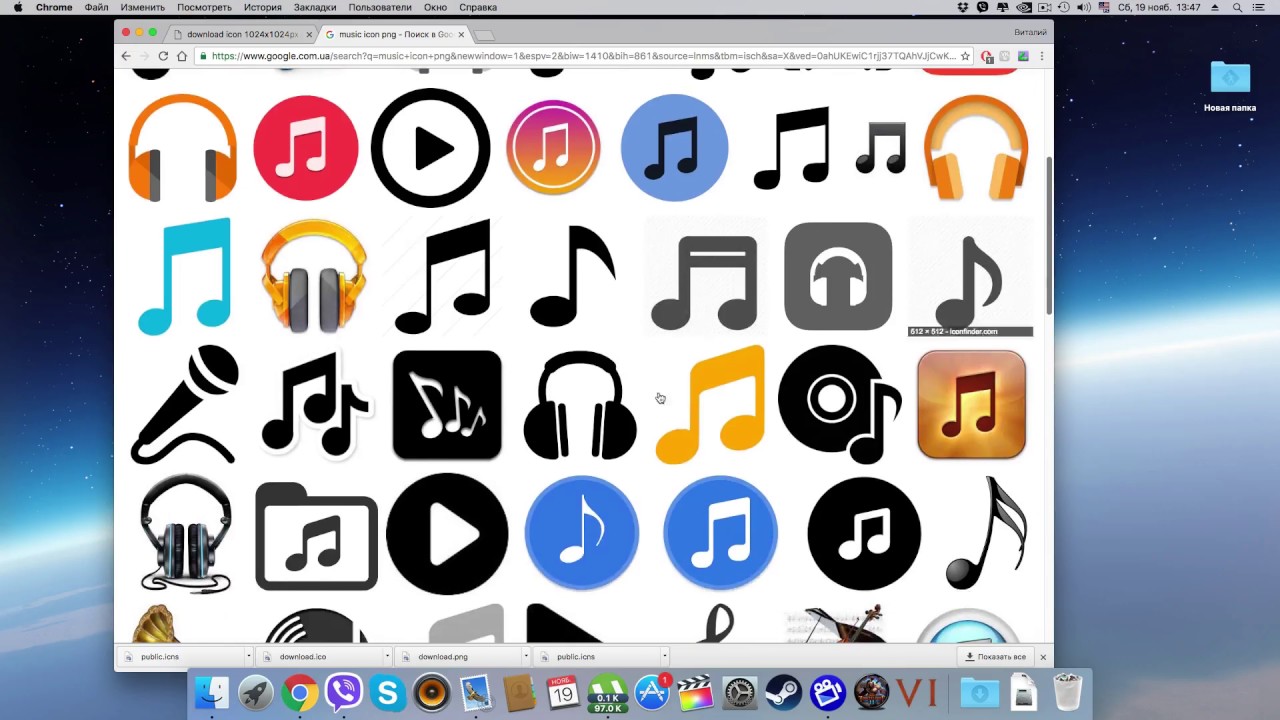Open the red Apple Music note thumbnail
Image resolution: width=1280 pixels, height=720 pixels.
coord(305,148)
